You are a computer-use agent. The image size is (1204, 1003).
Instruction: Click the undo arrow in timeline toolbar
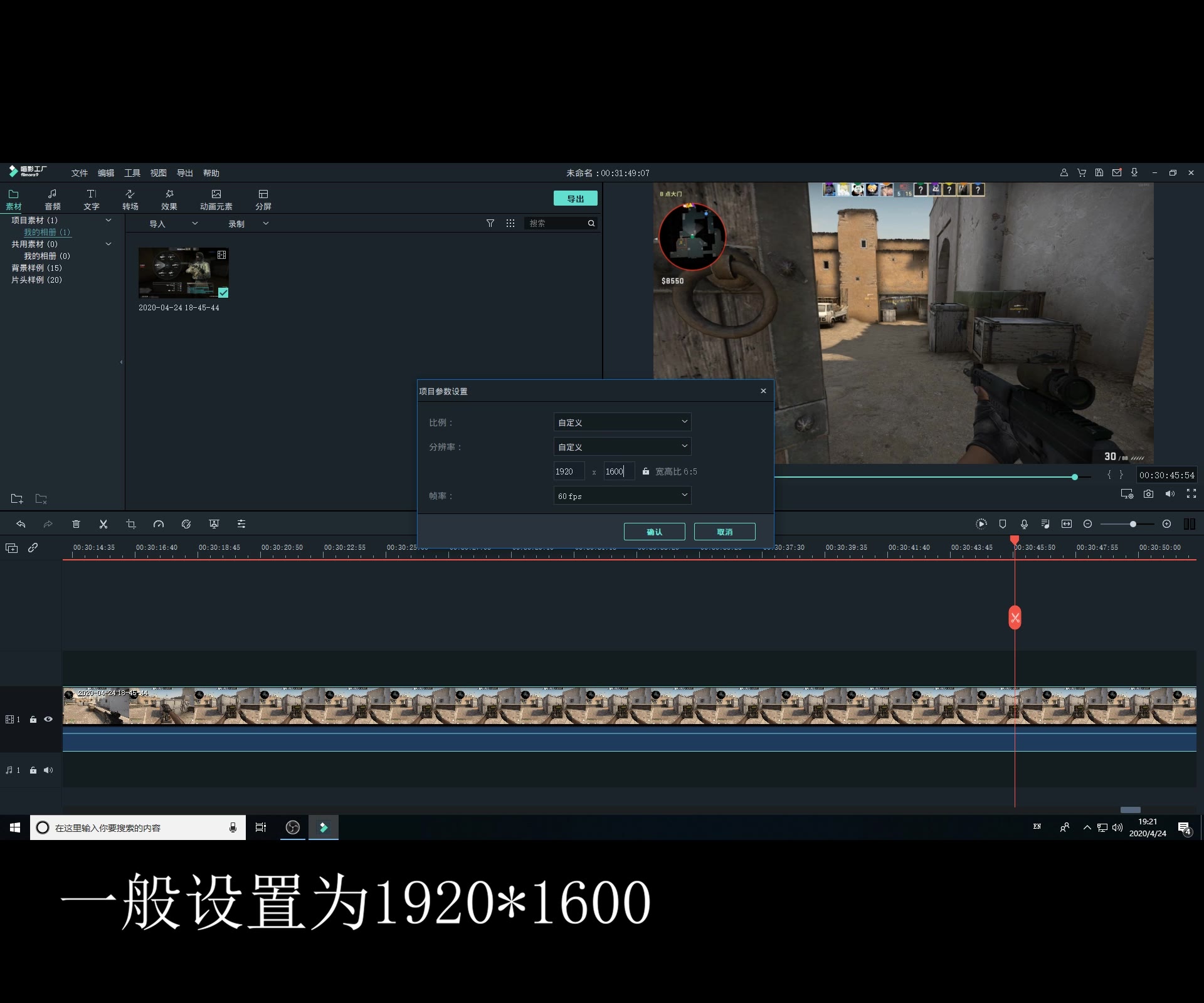(x=21, y=524)
